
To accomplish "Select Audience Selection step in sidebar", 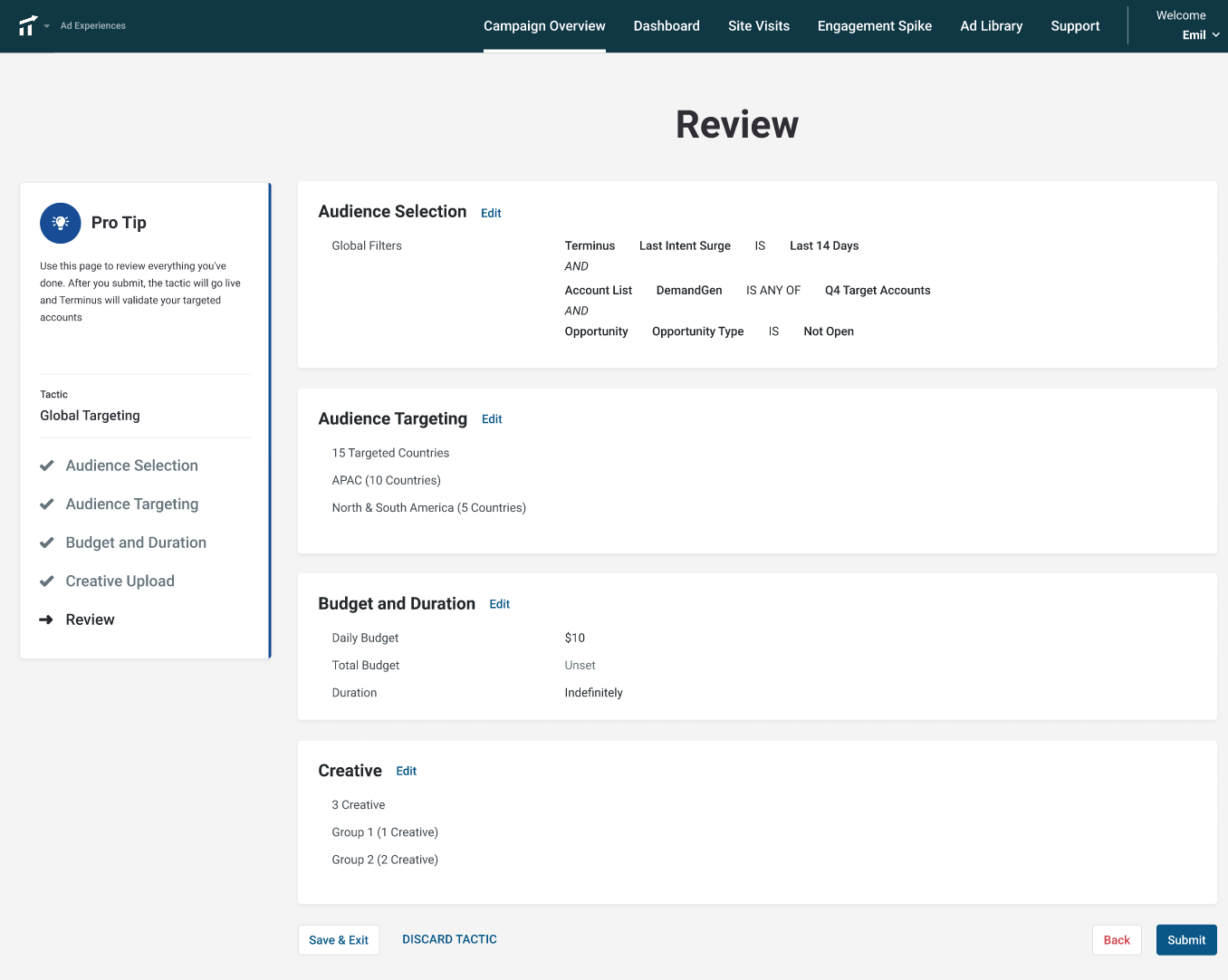I will pyautogui.click(x=132, y=466).
